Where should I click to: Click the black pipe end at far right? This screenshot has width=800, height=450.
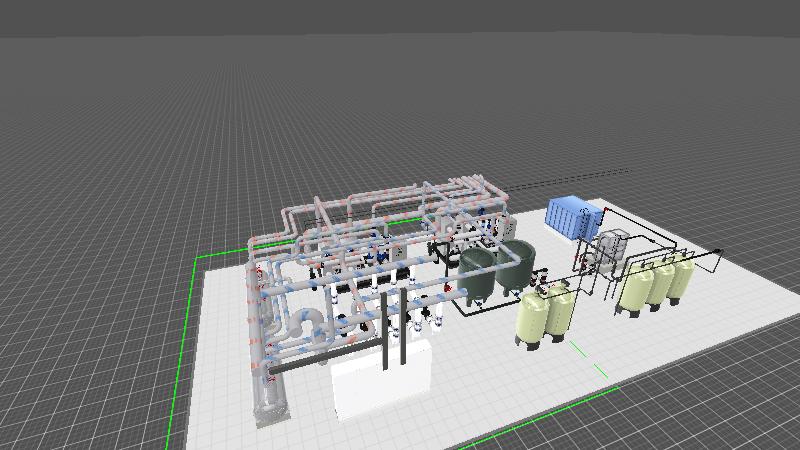pos(719,251)
